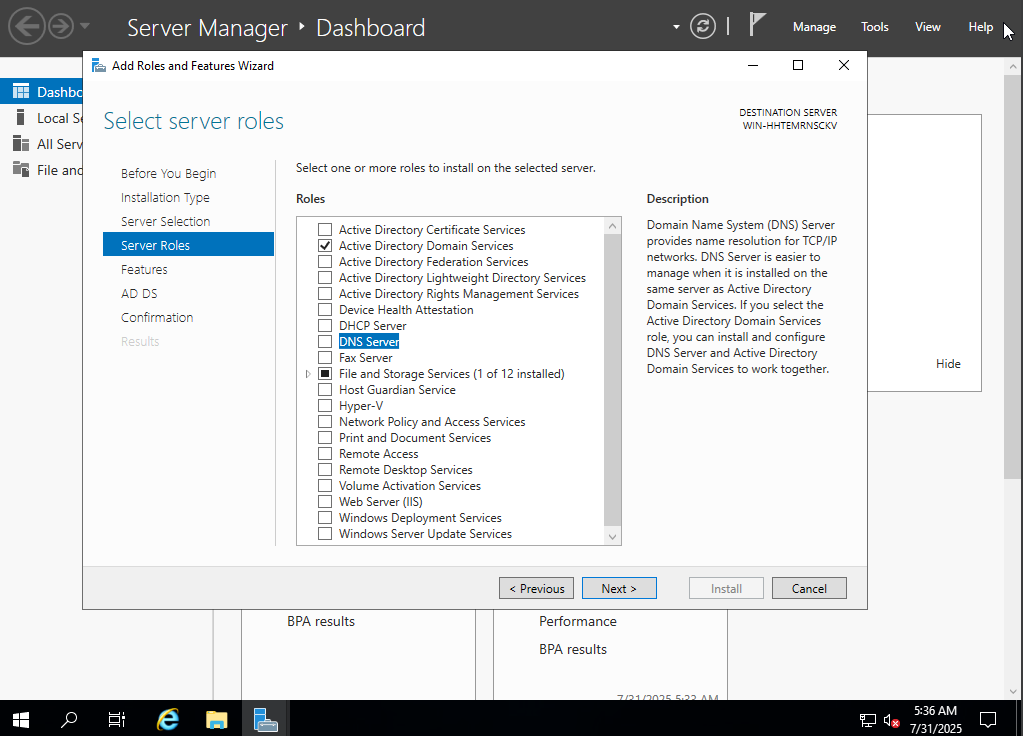Open the Tools menu
This screenshot has height=736, width=1023.
pos(875,27)
